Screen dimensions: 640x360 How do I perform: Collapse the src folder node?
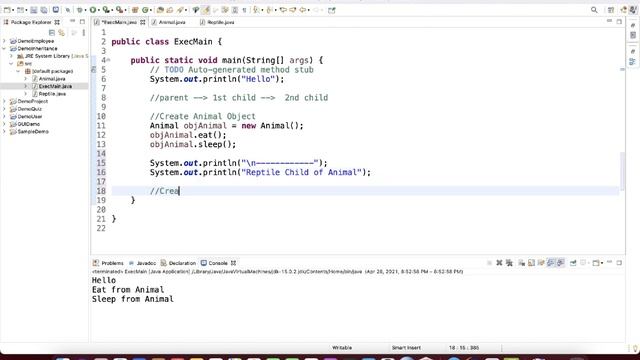click(11, 63)
